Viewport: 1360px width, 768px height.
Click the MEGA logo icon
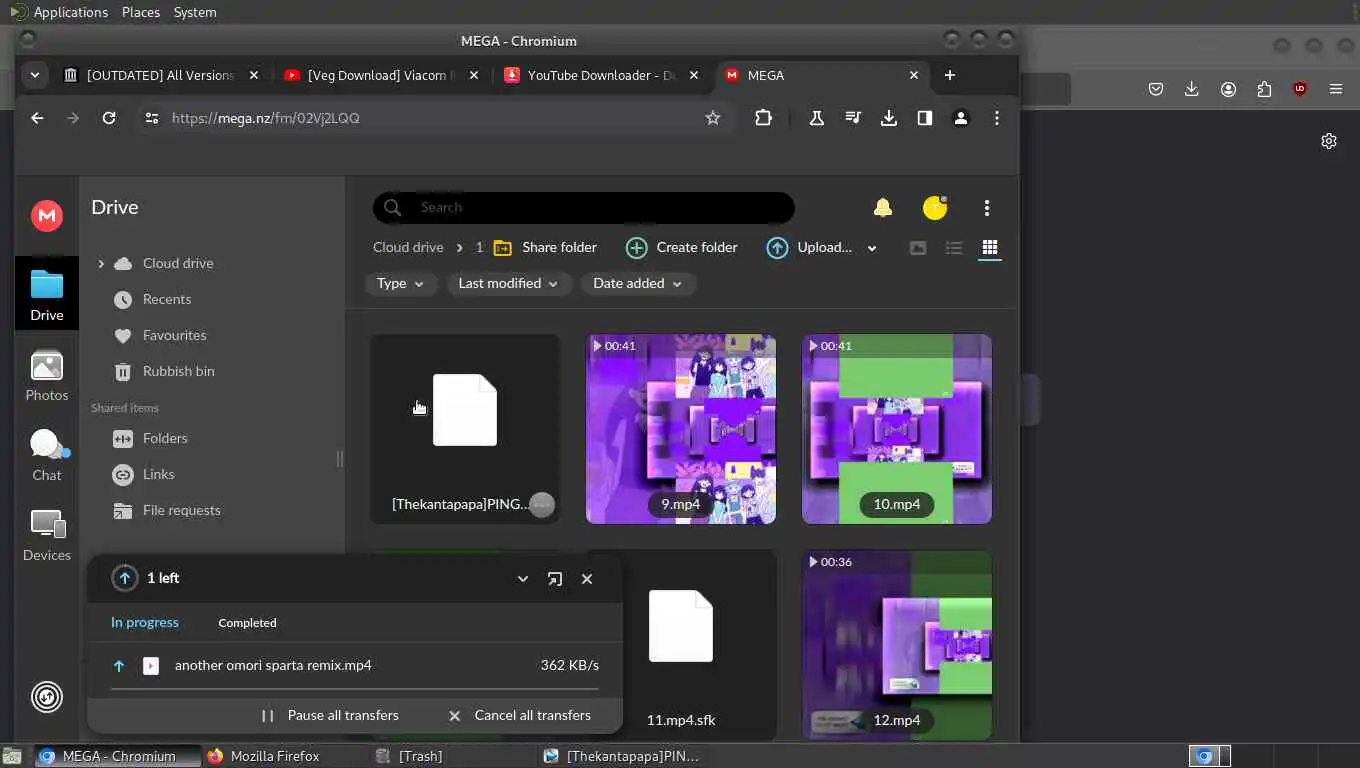coord(47,216)
